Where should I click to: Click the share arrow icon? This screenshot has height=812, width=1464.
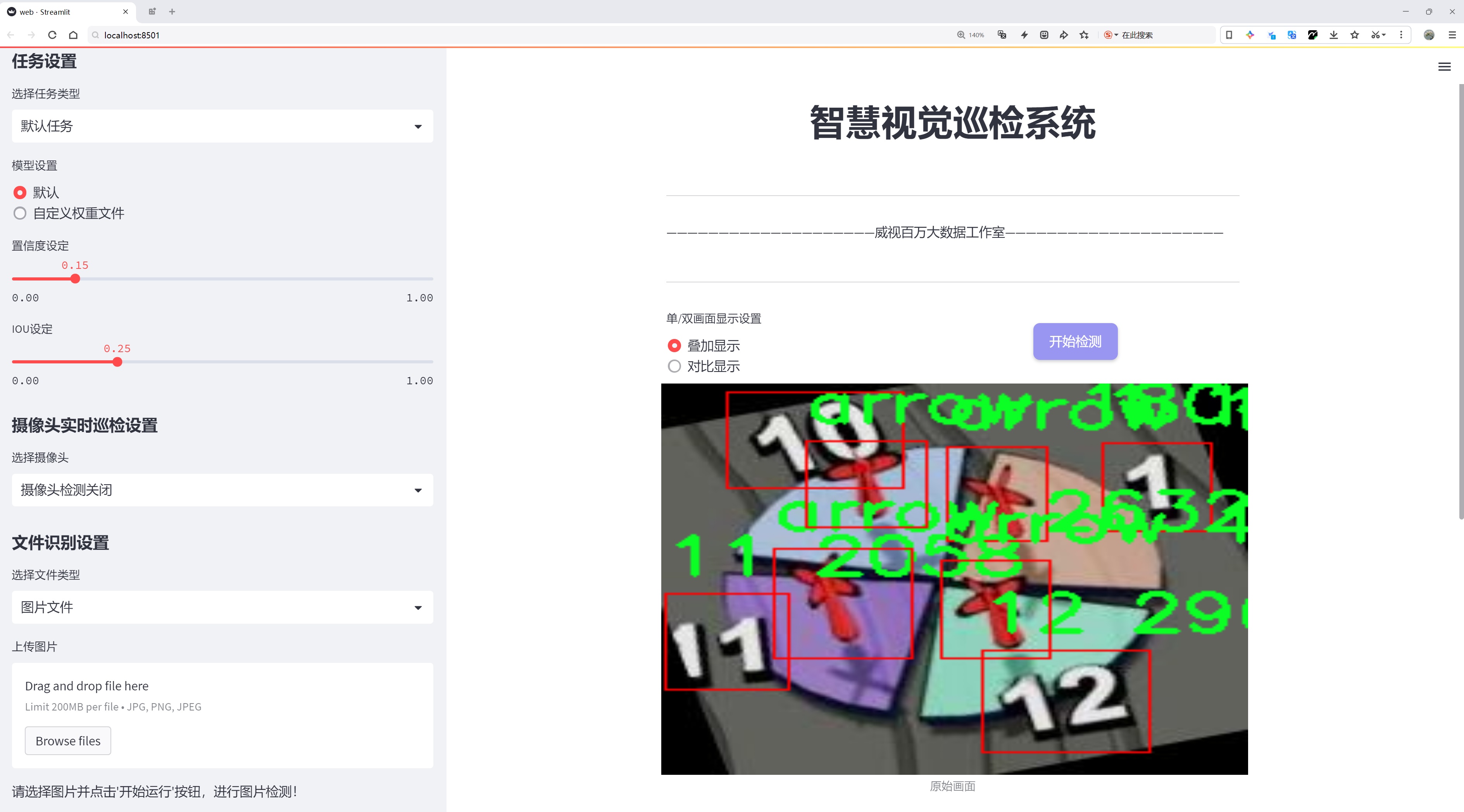pos(1064,34)
